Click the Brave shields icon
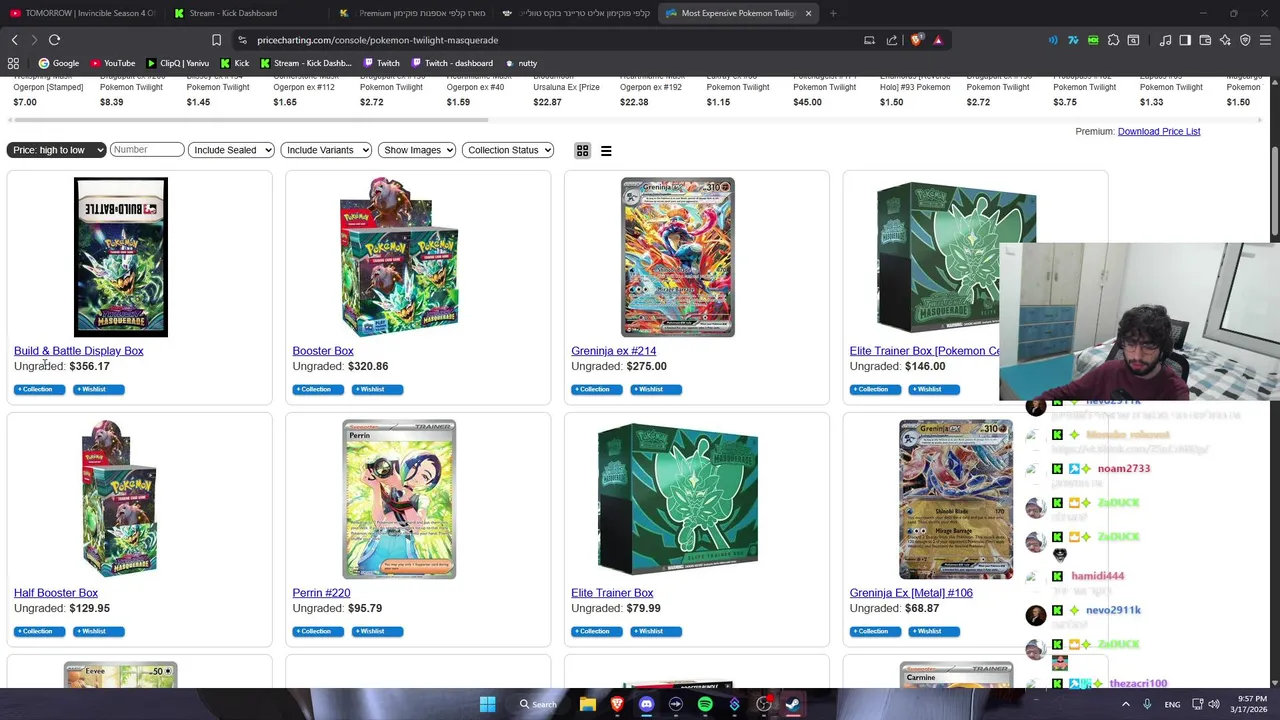The width and height of the screenshot is (1280, 720). tap(916, 40)
